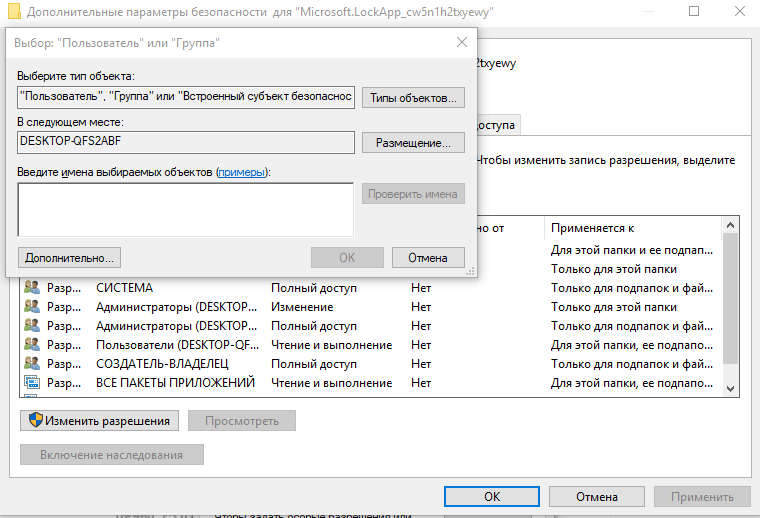Click the group icon beside СИСТЕМА entry

click(32, 287)
